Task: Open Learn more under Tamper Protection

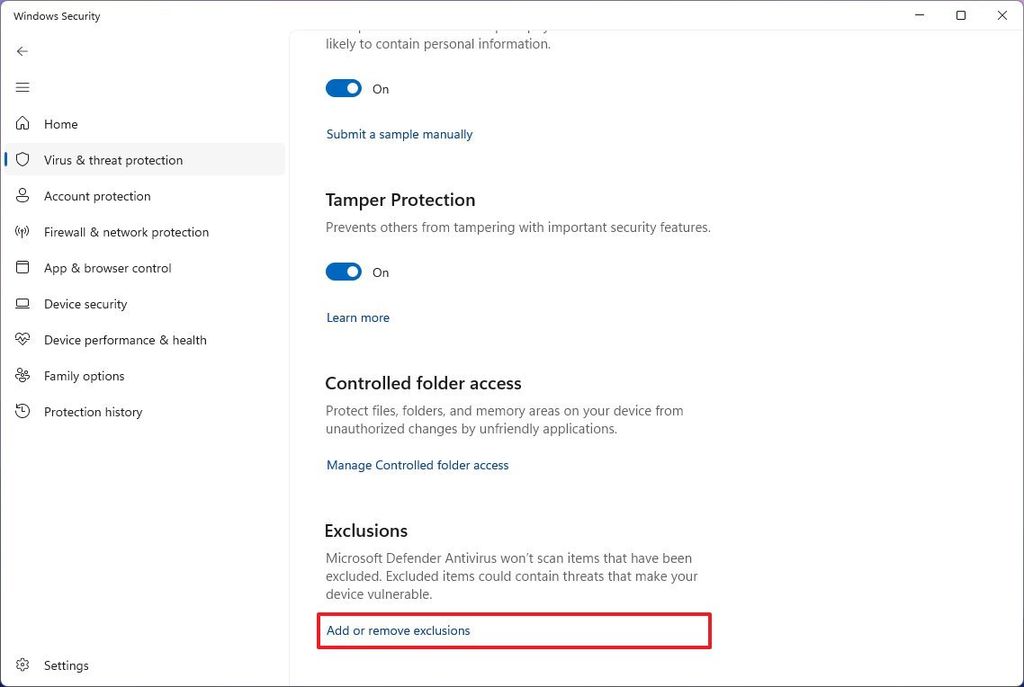Action: [357, 317]
